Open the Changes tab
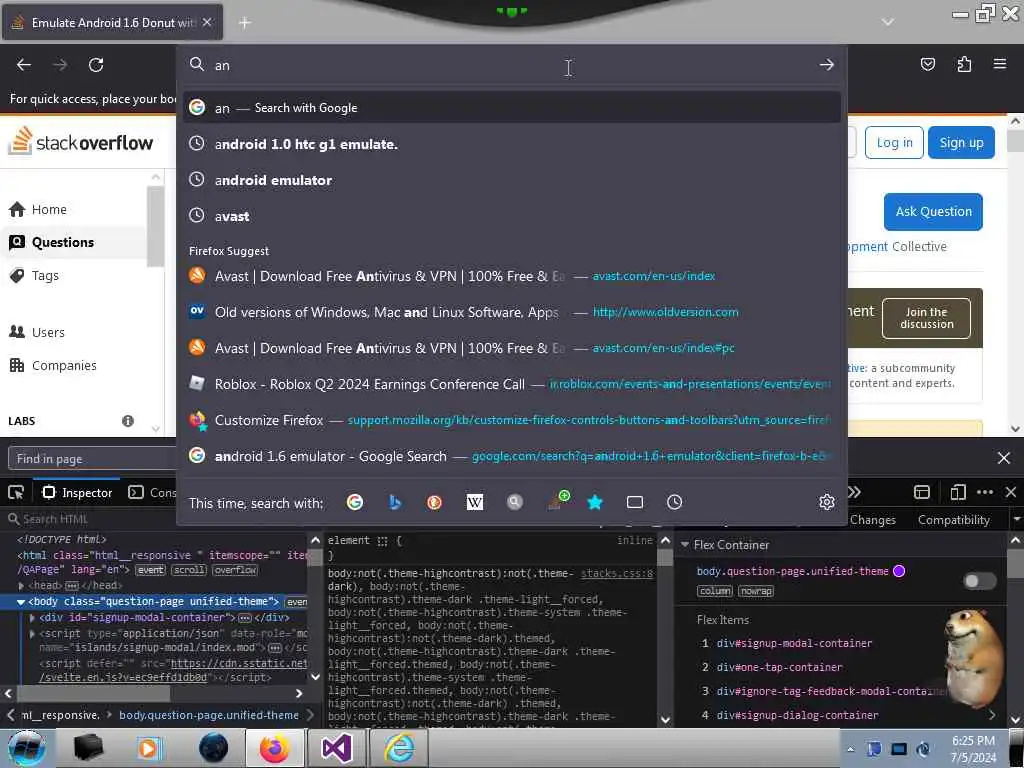 (x=872, y=520)
